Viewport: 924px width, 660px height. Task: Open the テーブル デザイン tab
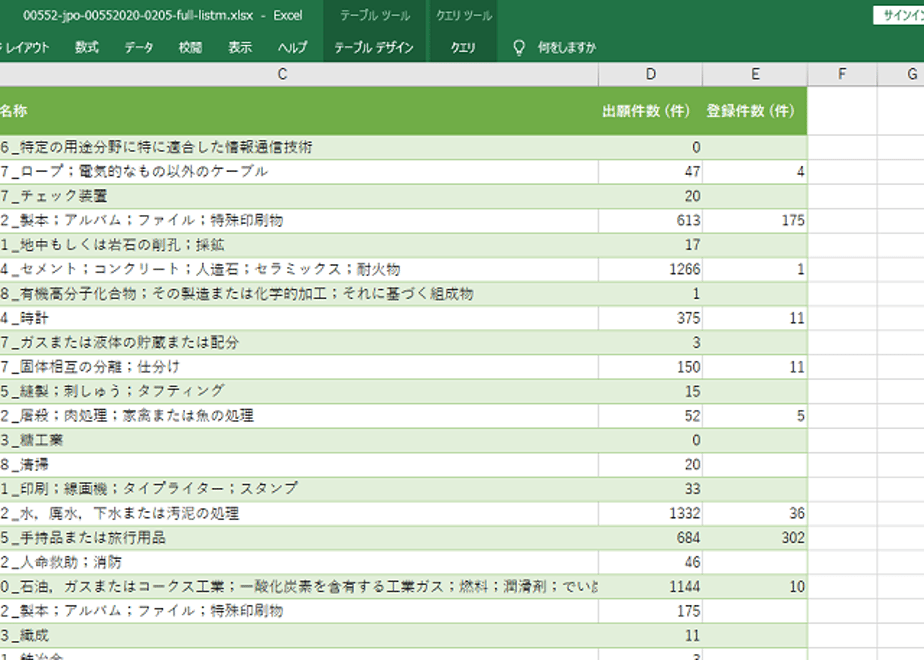coord(374,47)
